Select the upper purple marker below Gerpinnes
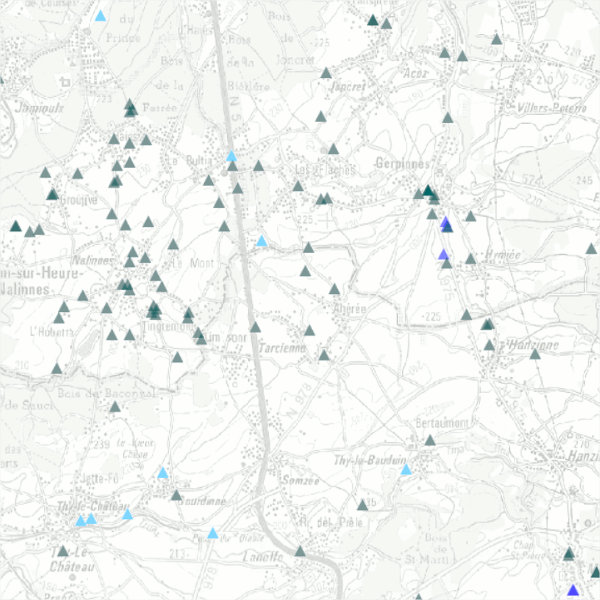Image resolution: width=600 pixels, height=600 pixels. [446, 224]
